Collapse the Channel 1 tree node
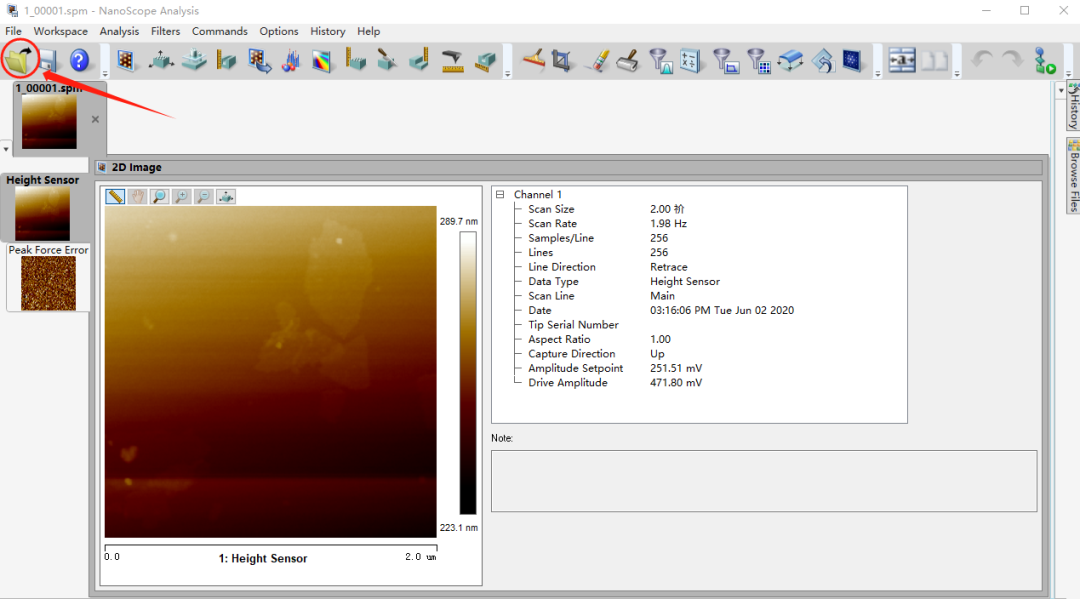This screenshot has height=599, width=1080. click(x=500, y=195)
